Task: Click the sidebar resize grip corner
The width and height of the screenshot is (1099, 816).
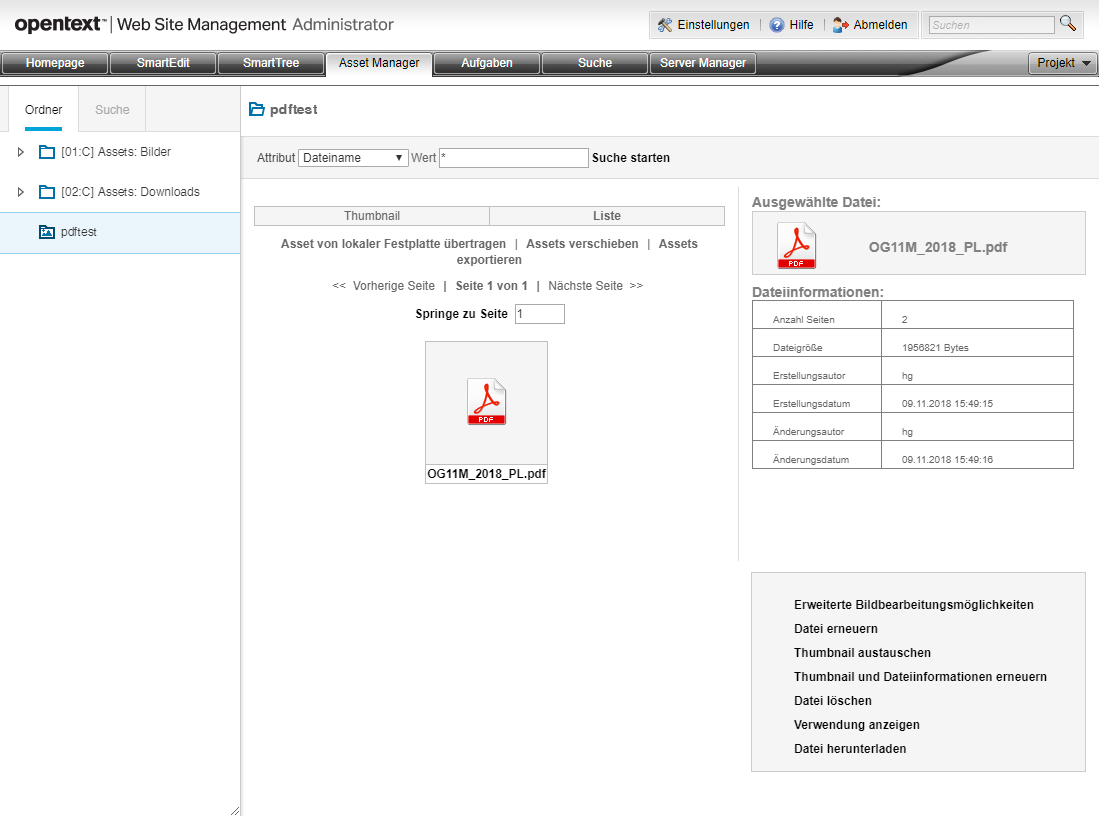Action: click(235, 811)
